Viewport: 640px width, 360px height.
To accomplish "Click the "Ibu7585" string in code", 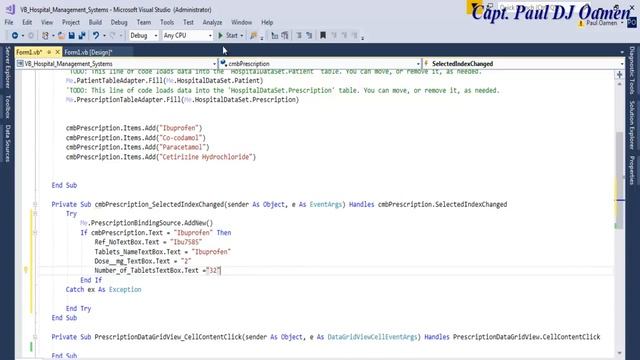I will 186,242.
